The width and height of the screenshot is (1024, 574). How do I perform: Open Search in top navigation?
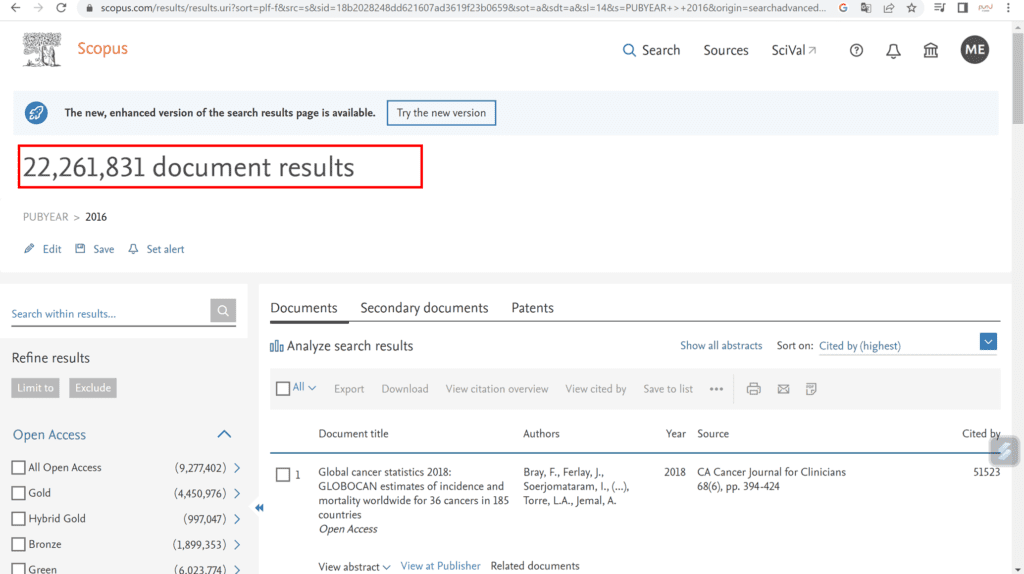651,50
